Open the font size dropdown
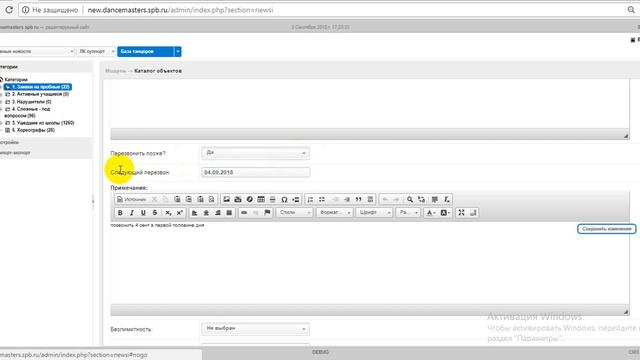 [x=408, y=213]
